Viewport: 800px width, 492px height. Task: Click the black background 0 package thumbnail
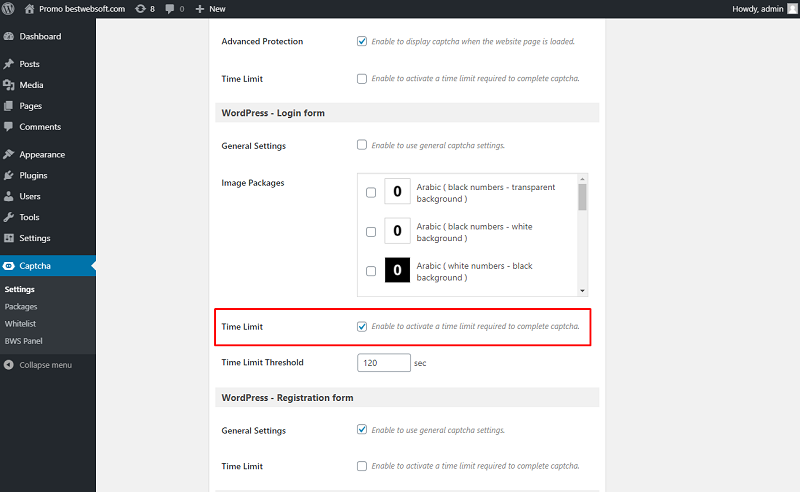coord(397,270)
